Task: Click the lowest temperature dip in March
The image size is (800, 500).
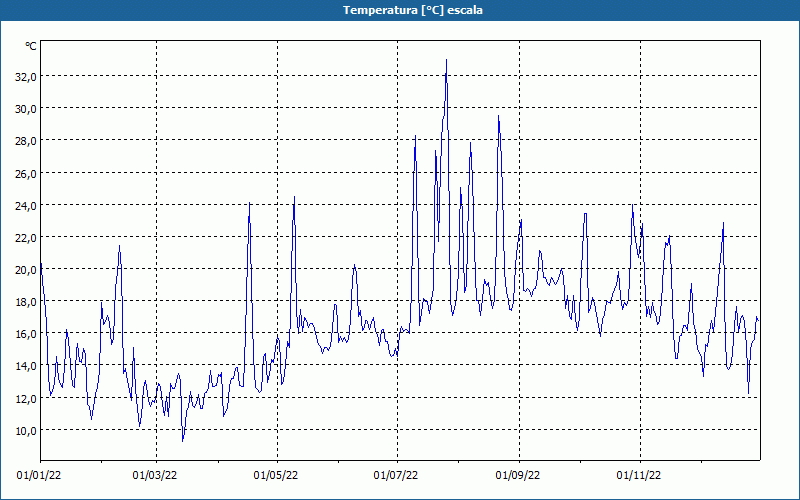Action: click(183, 441)
